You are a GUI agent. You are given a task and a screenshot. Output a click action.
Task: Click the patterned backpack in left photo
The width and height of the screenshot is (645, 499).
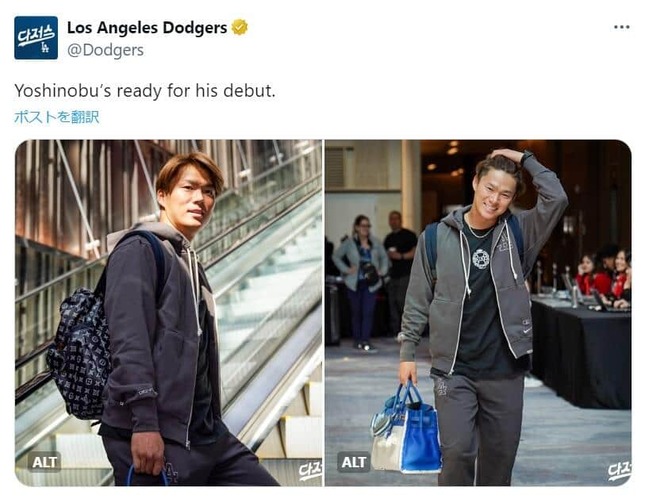80,353
